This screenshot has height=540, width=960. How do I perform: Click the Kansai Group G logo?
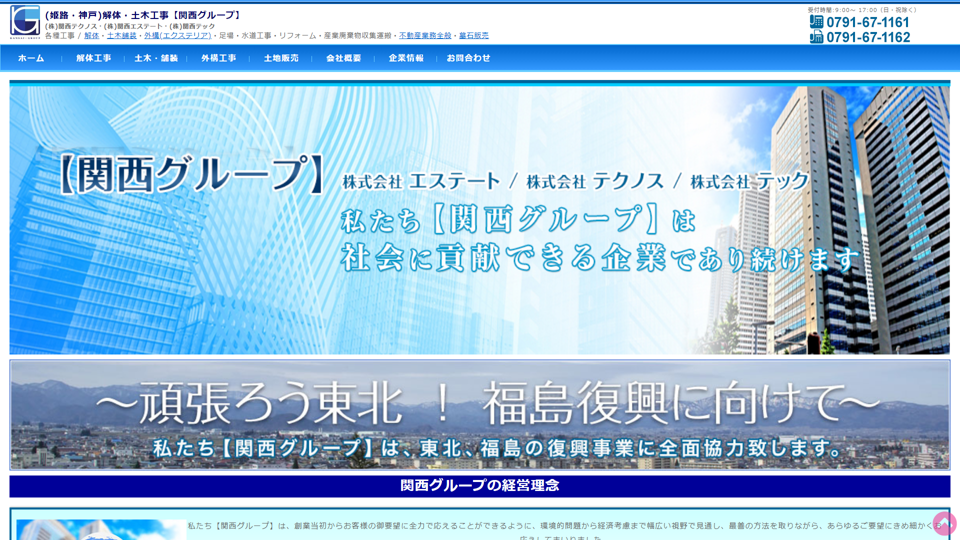click(x=25, y=22)
